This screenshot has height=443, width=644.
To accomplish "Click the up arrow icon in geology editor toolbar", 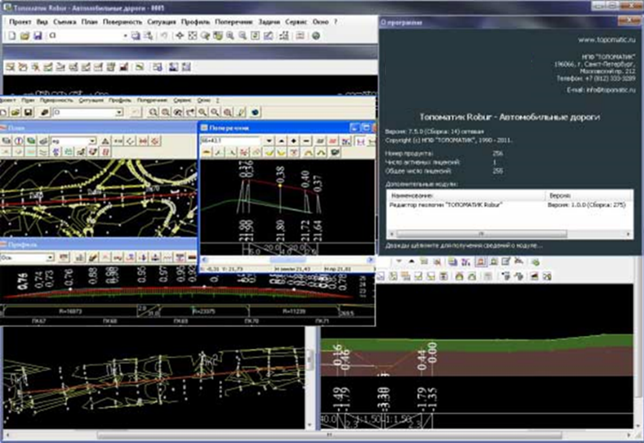I will click(411, 262).
